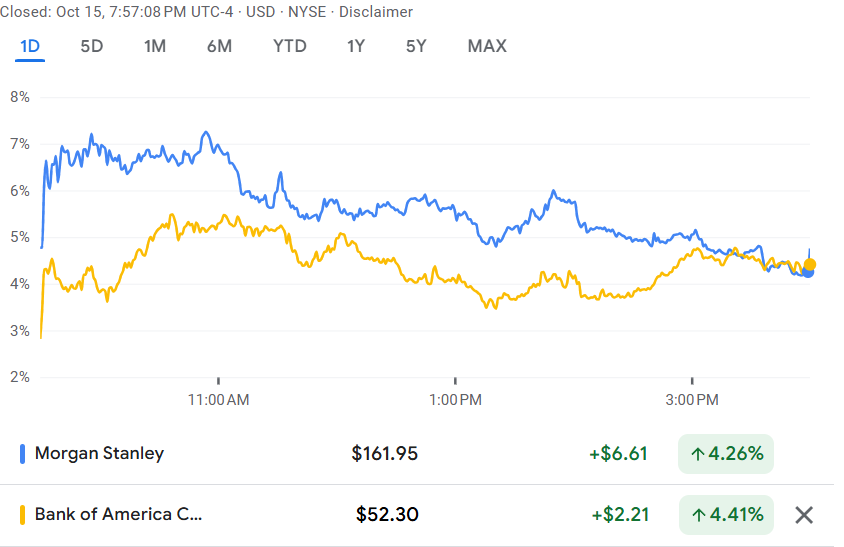Remove Bank of America comparison with X
Screen dimensions: 844x547
click(x=803, y=515)
